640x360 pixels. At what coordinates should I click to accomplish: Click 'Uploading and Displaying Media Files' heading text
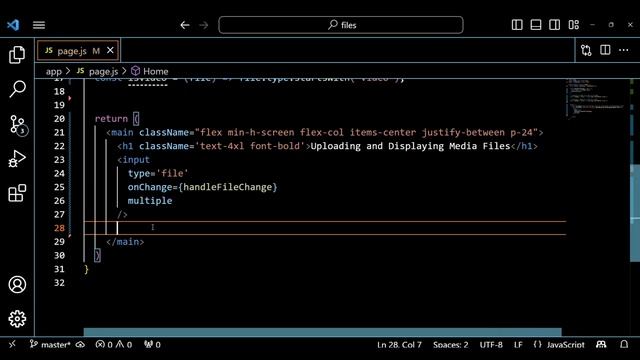pyautogui.click(x=410, y=146)
